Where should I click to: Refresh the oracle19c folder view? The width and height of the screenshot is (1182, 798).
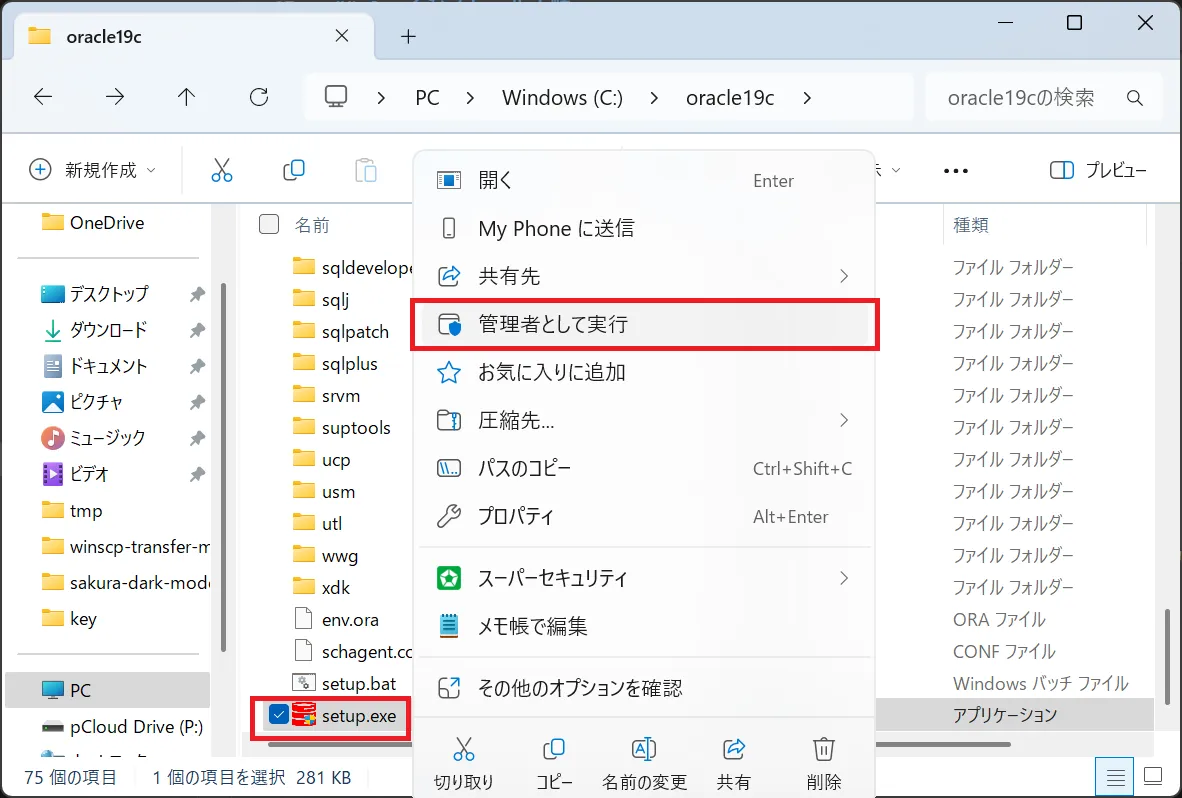coord(259,97)
